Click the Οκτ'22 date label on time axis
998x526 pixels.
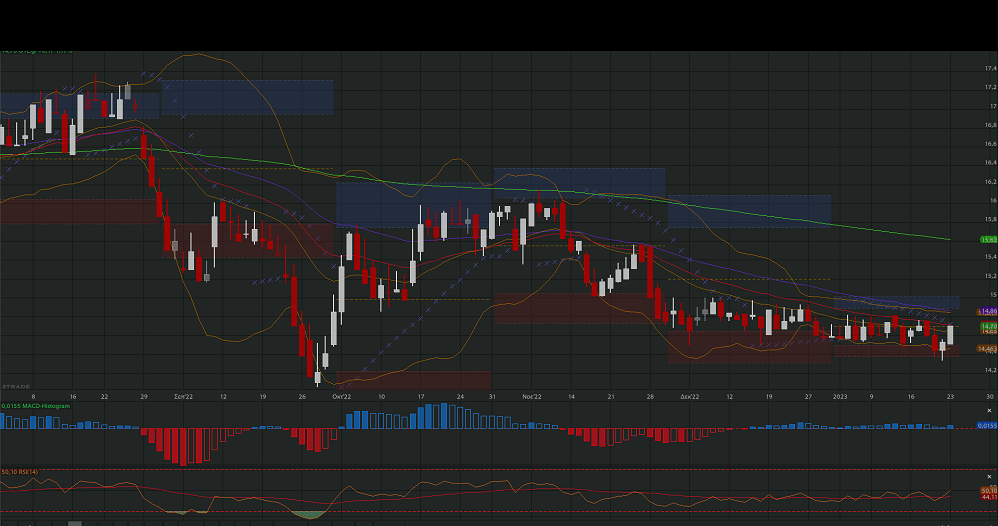(342, 397)
